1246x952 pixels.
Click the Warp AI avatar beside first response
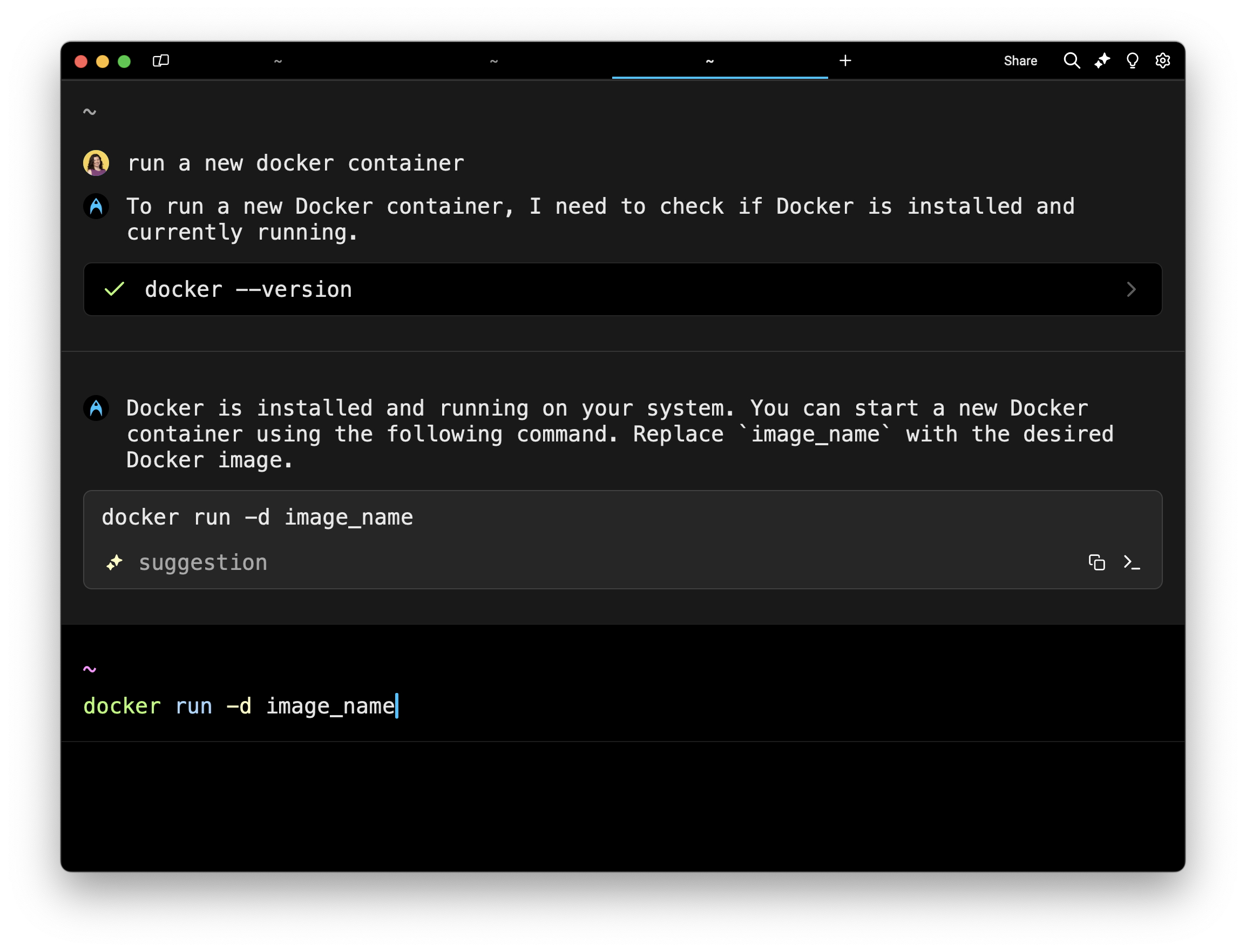[97, 206]
